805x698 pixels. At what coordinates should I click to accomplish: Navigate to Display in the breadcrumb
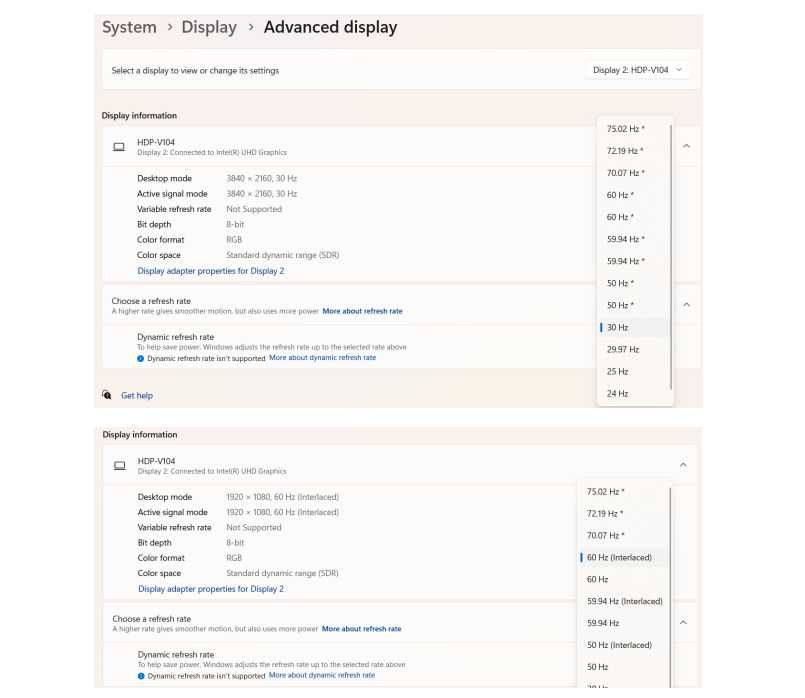(x=209, y=28)
